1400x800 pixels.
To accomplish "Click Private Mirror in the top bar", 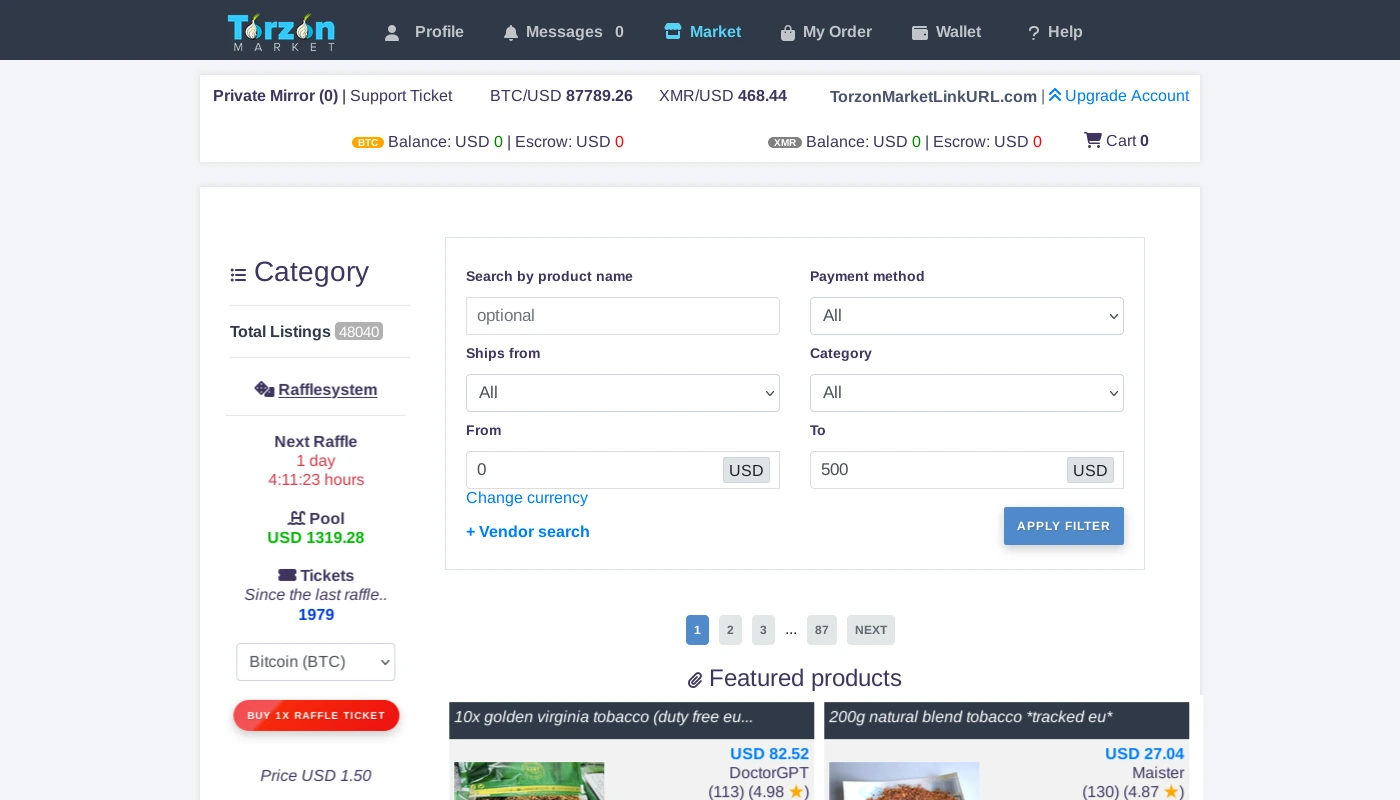I will point(275,96).
